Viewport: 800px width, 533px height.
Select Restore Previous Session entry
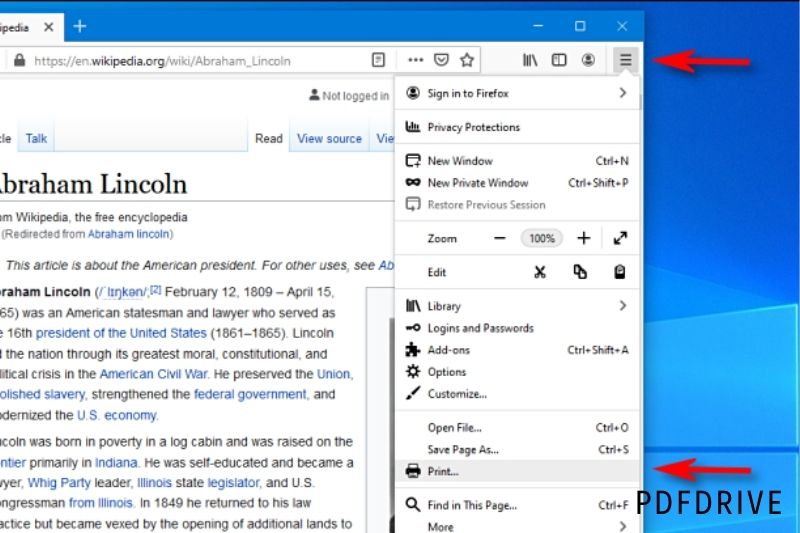point(517,205)
